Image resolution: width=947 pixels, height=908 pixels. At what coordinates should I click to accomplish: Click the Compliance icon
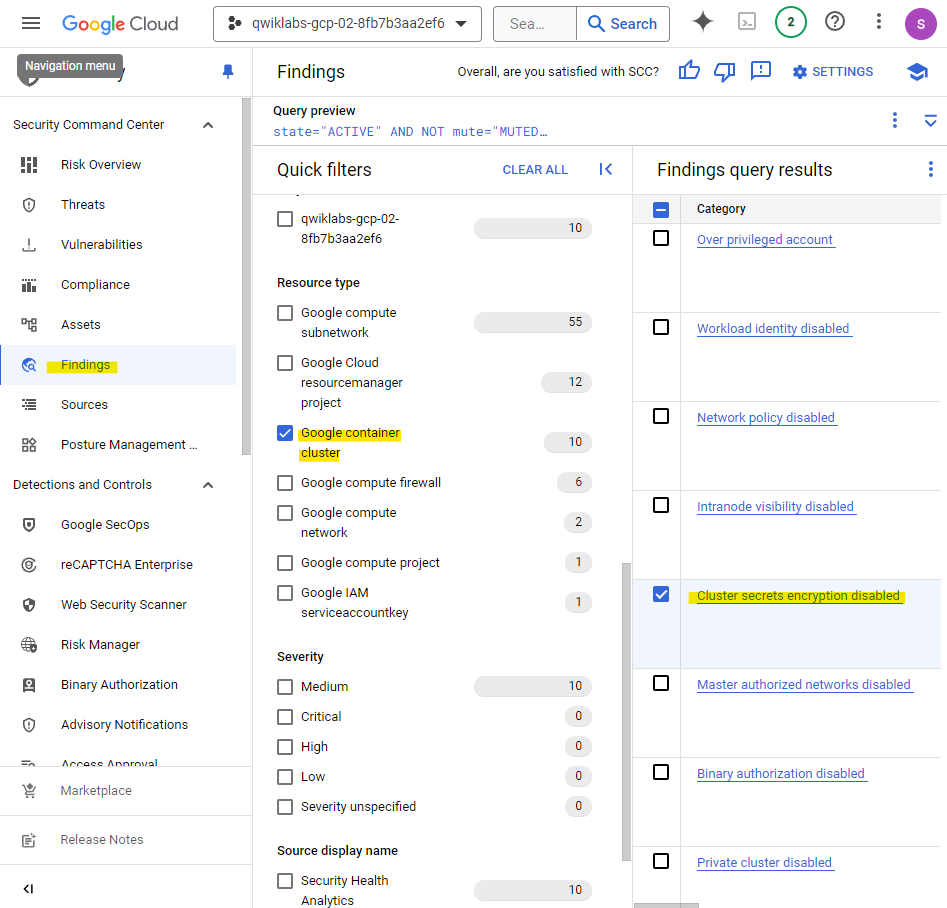point(29,285)
